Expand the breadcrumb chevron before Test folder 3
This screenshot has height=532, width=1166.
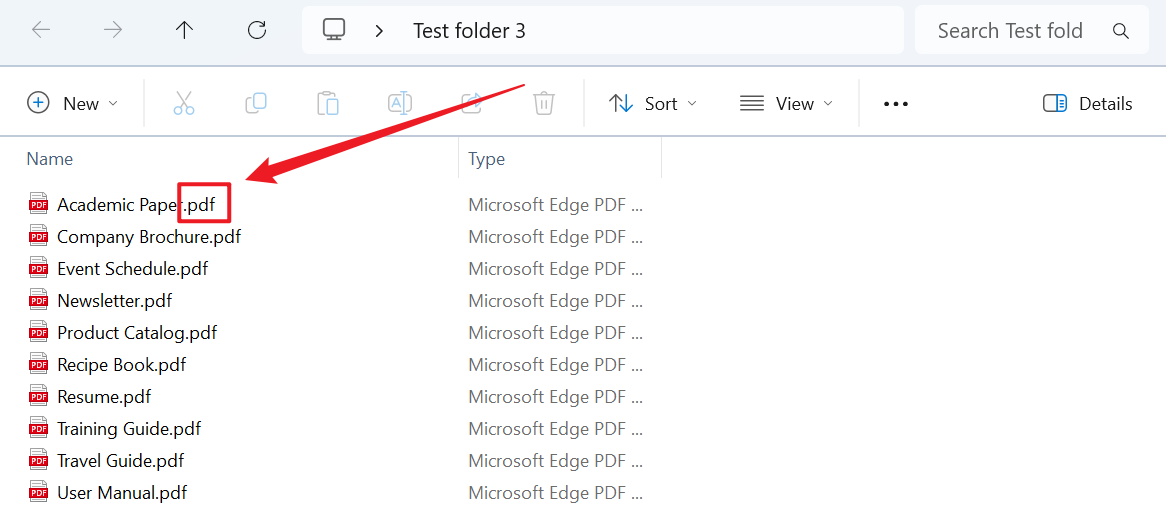379,30
